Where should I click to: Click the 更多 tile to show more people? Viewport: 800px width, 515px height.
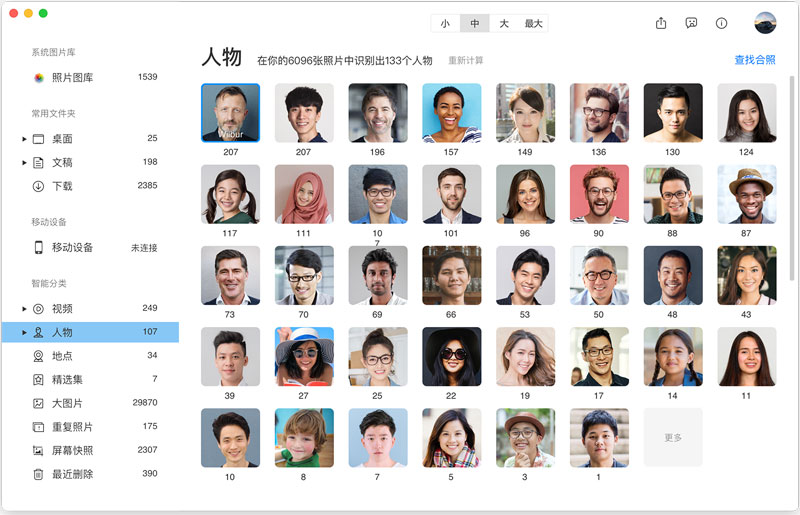[673, 437]
